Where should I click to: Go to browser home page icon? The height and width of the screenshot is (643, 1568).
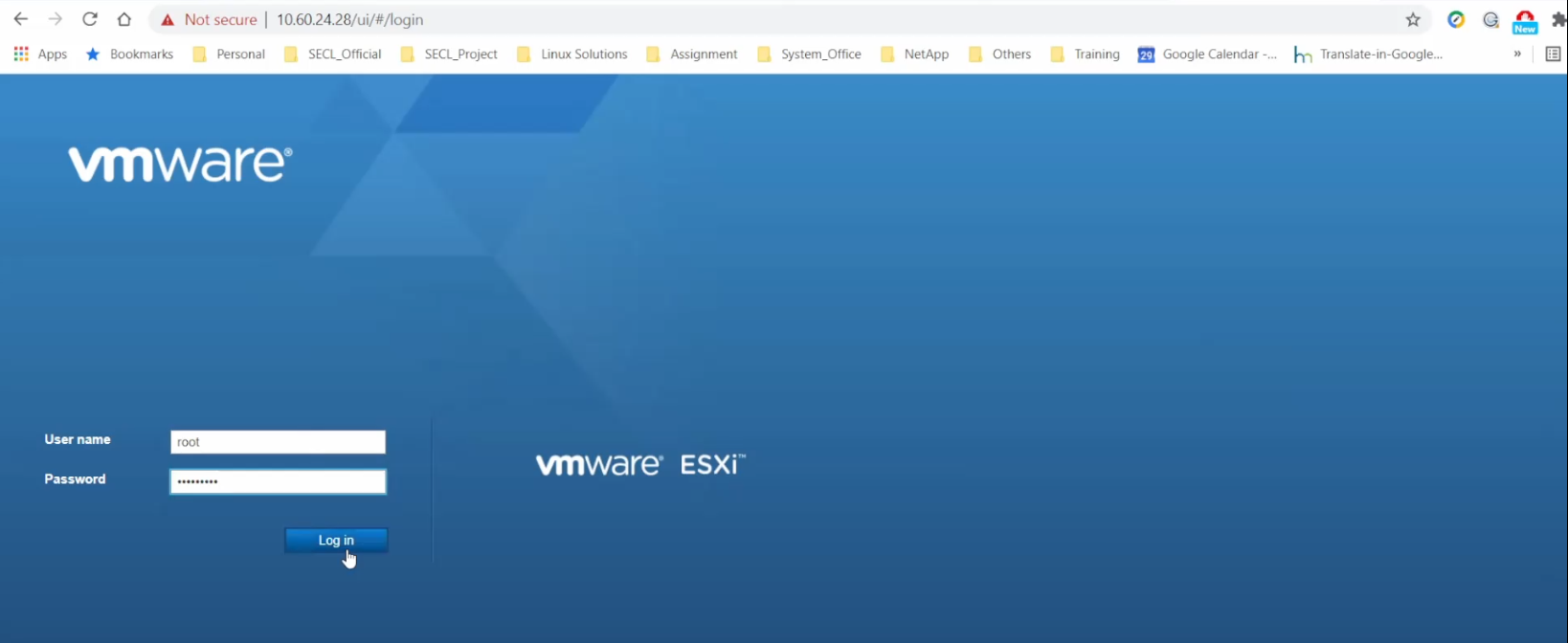click(124, 19)
